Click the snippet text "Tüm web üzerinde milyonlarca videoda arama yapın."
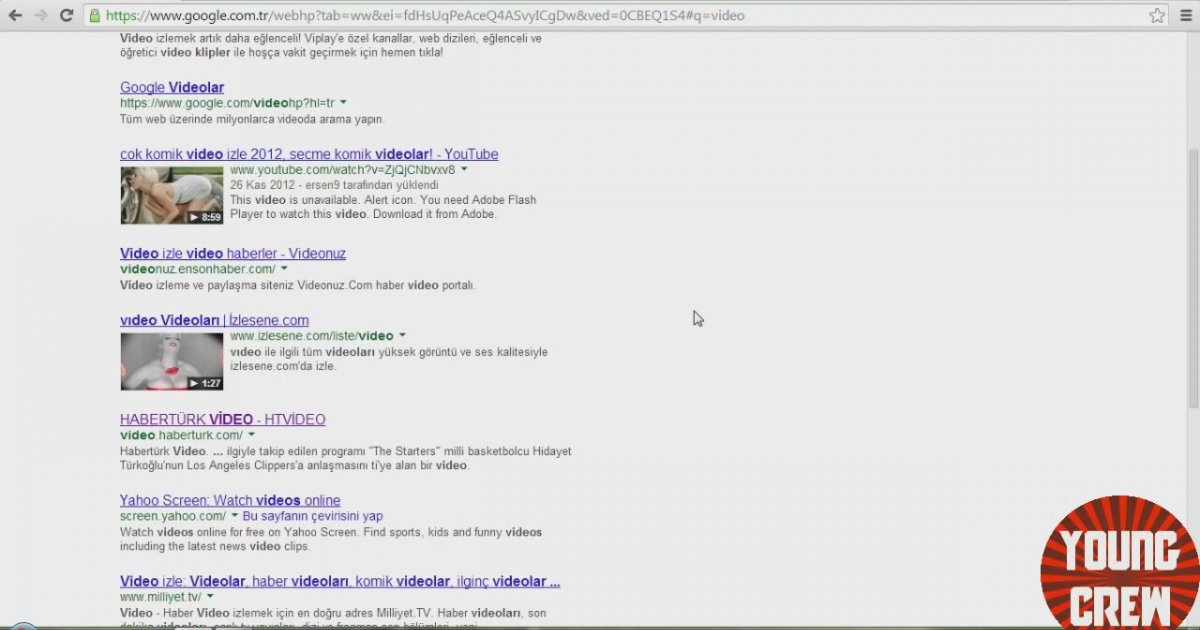The width and height of the screenshot is (1200, 630). coord(252,119)
